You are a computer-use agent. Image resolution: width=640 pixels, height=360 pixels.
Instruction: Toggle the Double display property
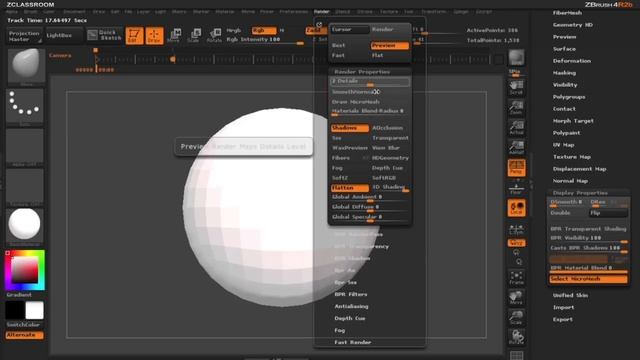pos(568,213)
